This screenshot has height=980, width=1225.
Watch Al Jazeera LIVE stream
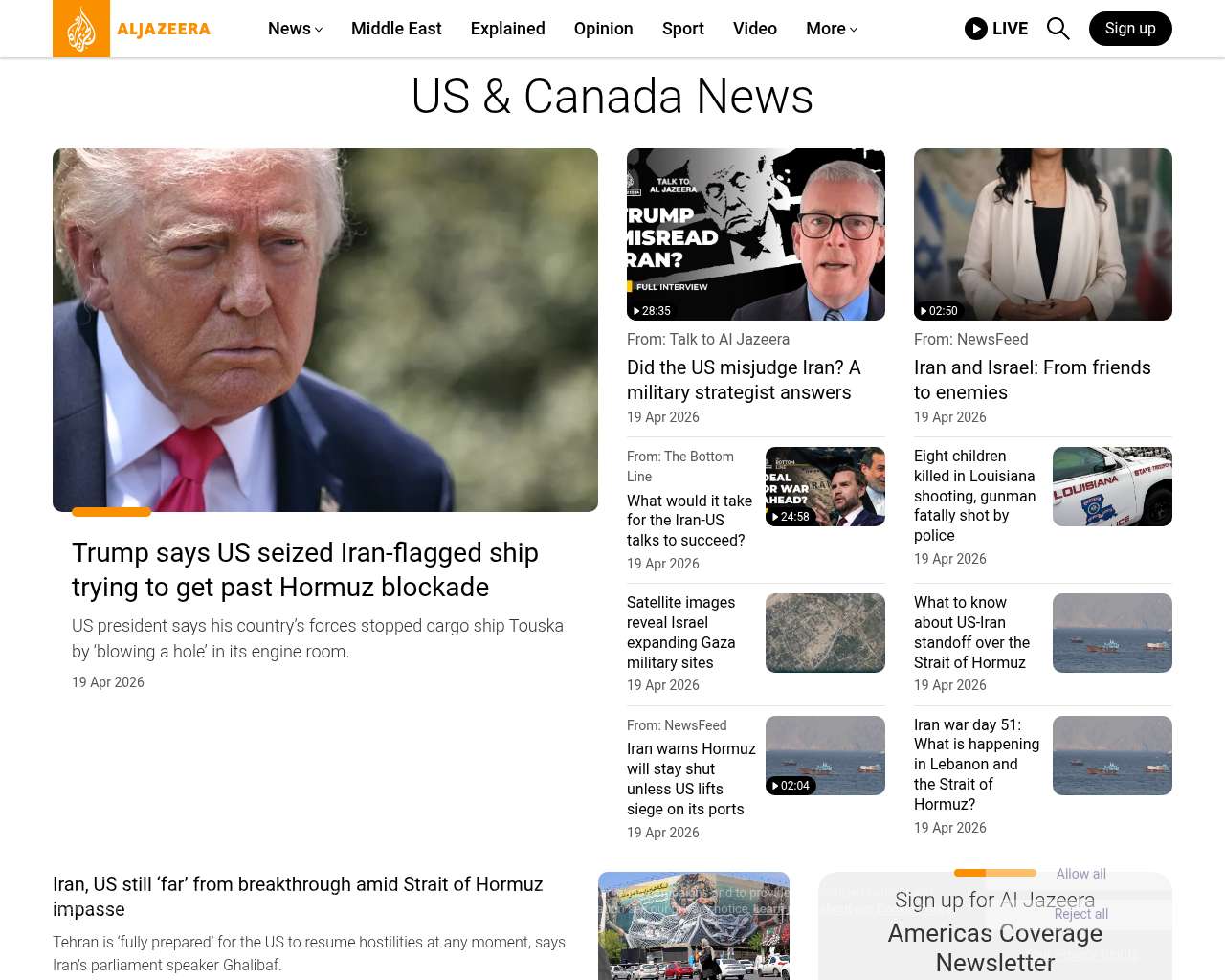(996, 29)
